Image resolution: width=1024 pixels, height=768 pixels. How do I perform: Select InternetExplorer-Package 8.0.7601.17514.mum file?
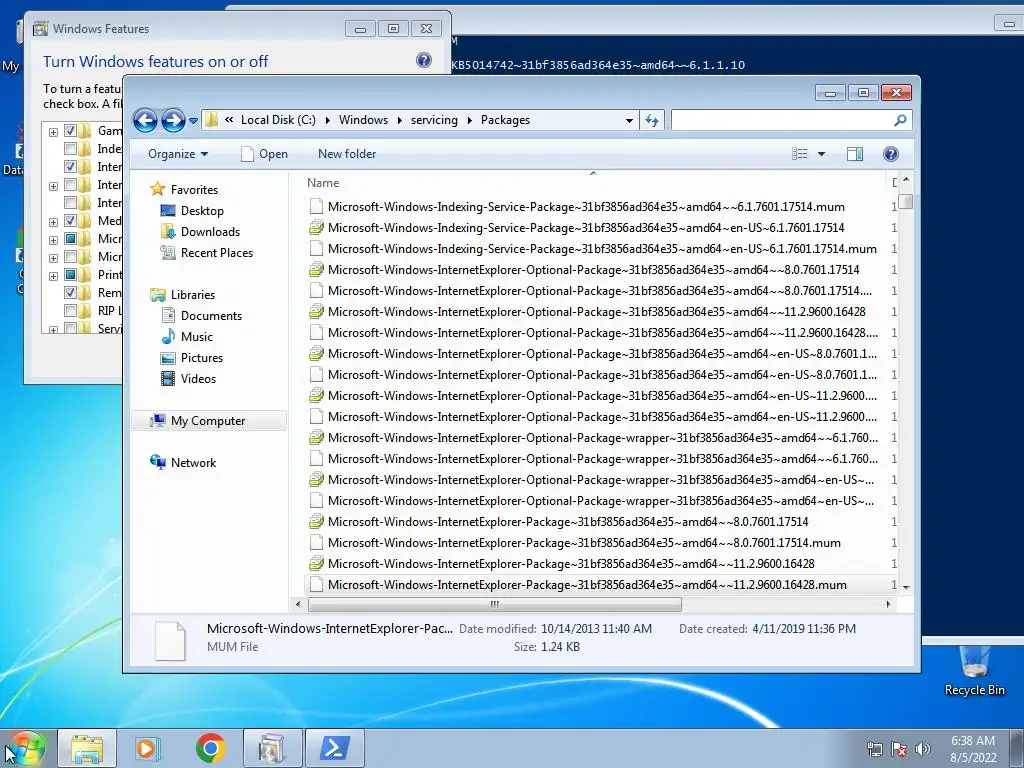point(584,543)
